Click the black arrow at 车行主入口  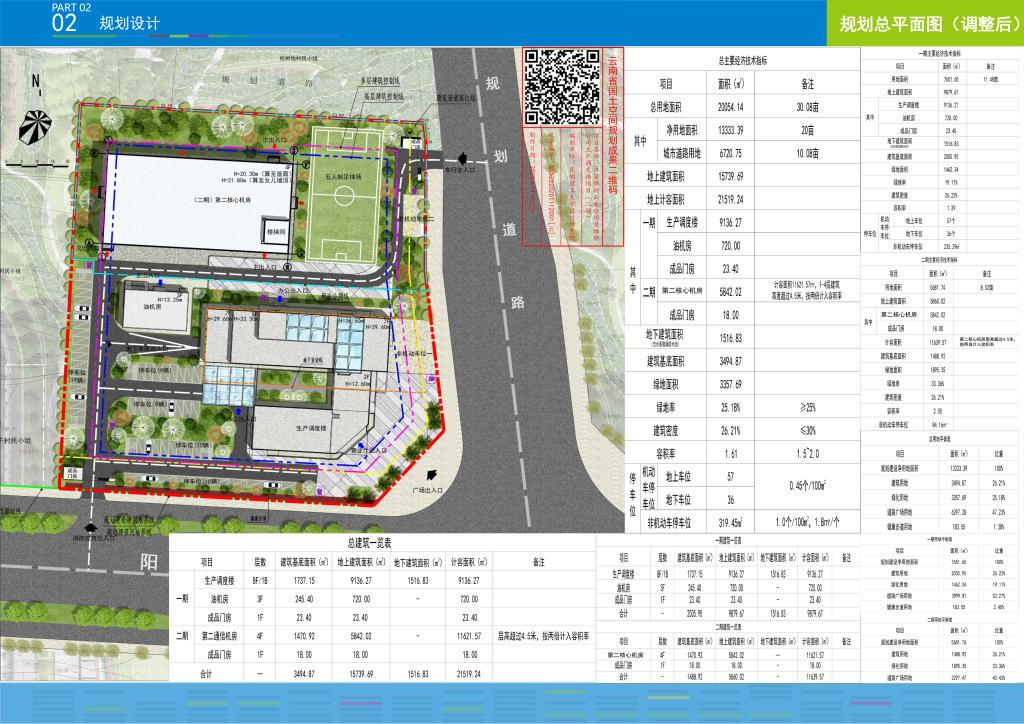coord(461,157)
